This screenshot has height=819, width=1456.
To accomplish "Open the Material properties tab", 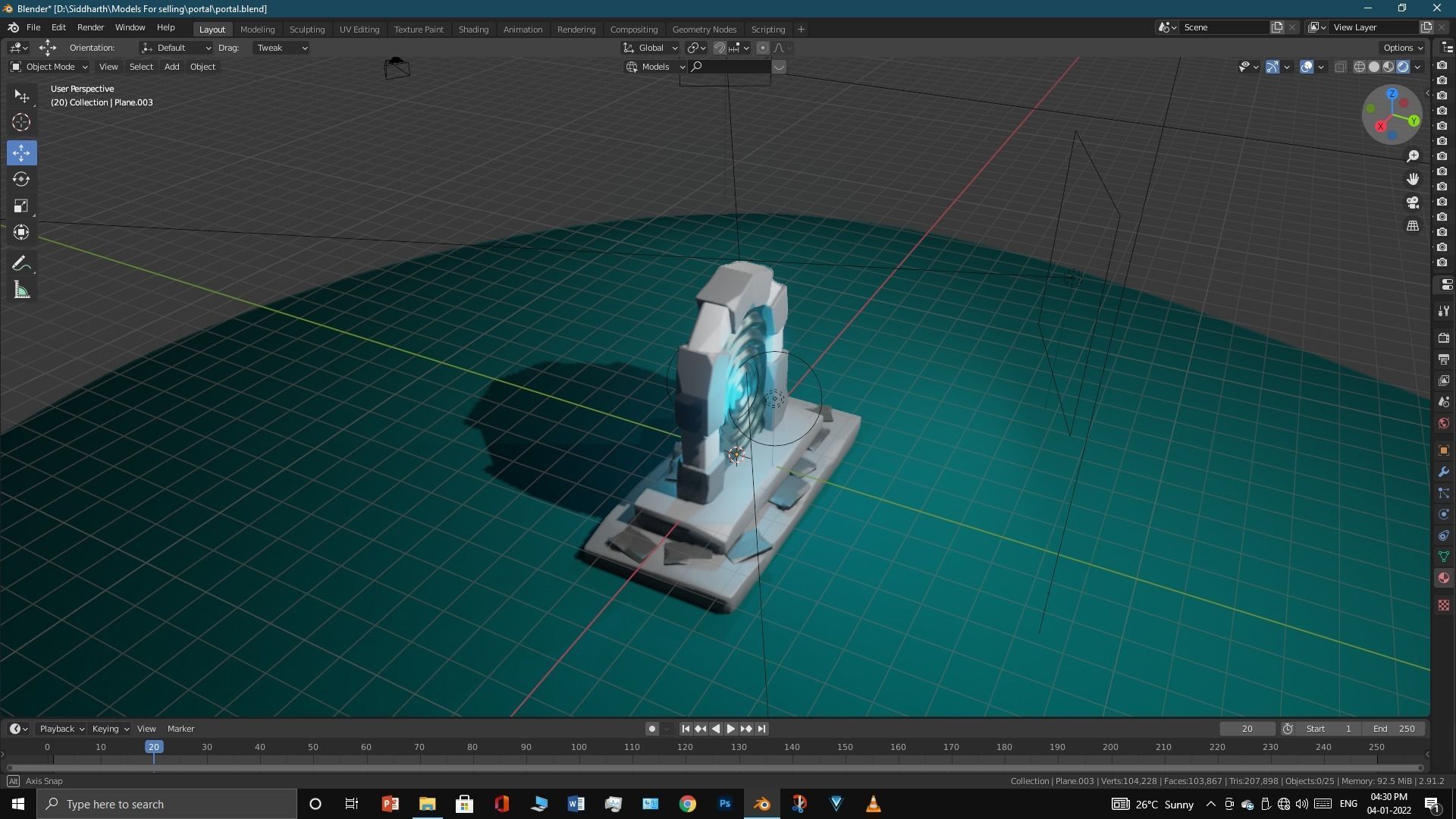I will pyautogui.click(x=1444, y=579).
